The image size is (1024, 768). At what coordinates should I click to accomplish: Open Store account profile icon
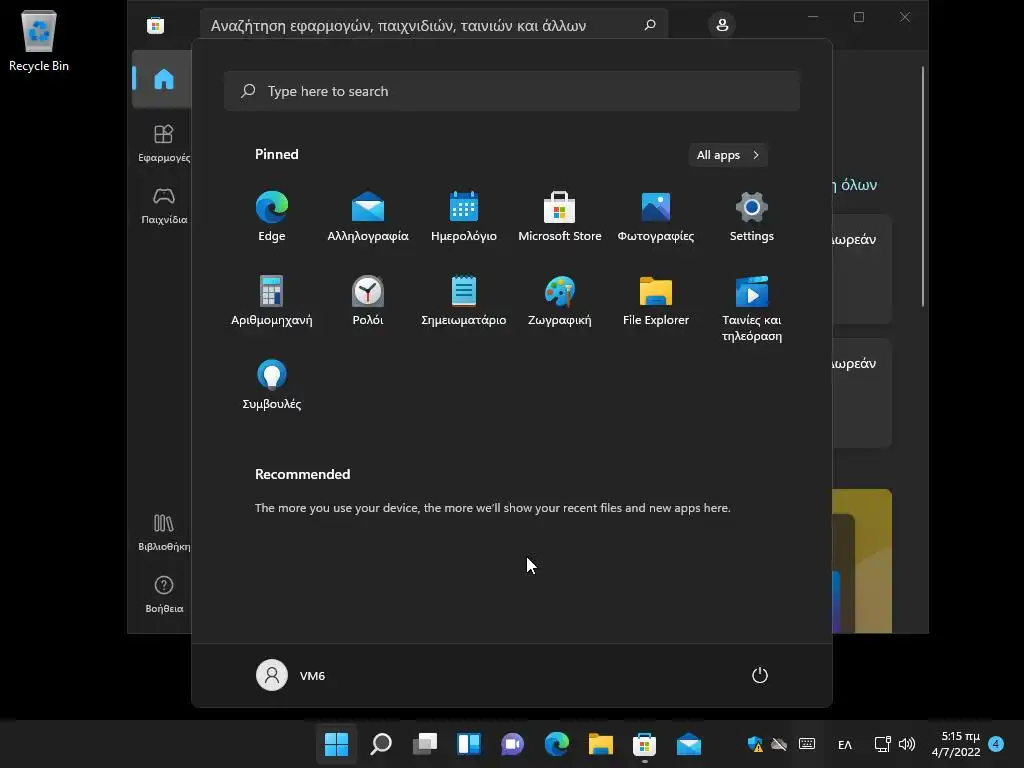point(722,25)
